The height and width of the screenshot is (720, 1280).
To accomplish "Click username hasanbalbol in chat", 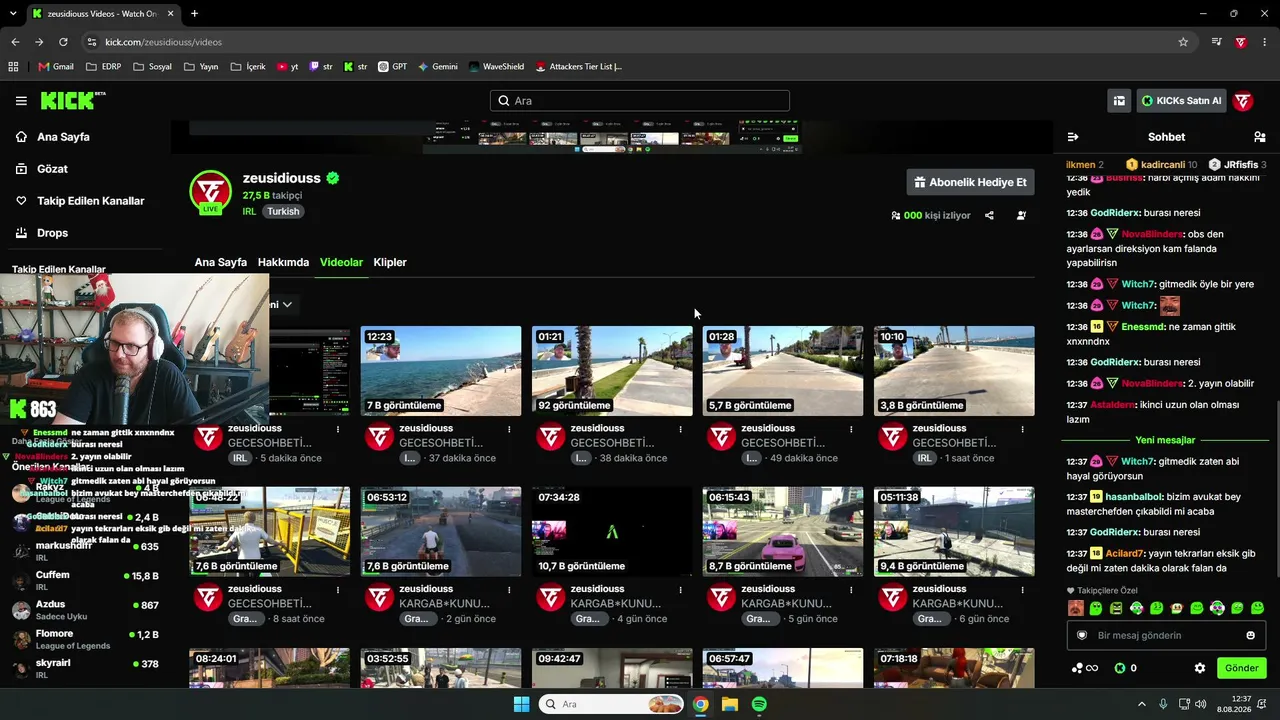I will point(1135,497).
